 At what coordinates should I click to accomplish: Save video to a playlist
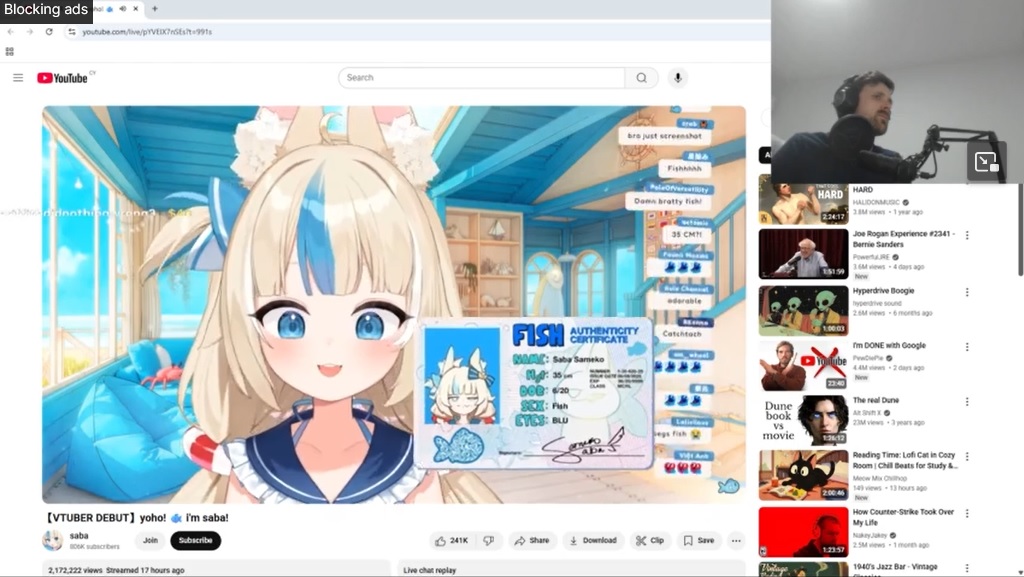[x=698, y=540]
